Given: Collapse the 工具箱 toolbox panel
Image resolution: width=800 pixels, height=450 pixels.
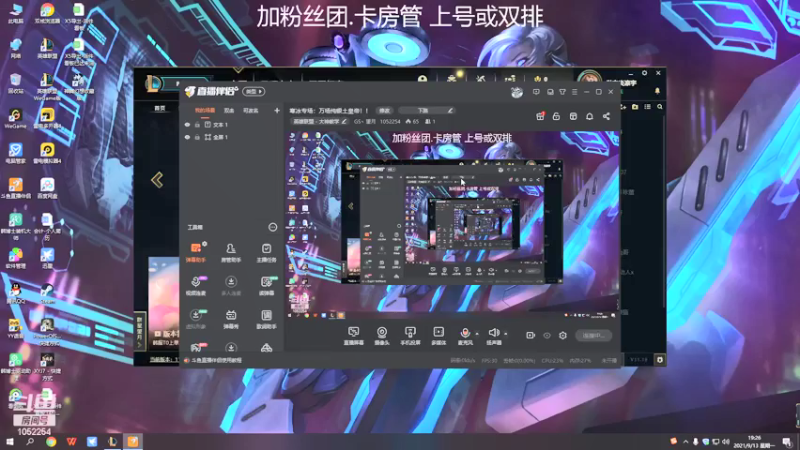Looking at the screenshot, I should tap(272, 227).
